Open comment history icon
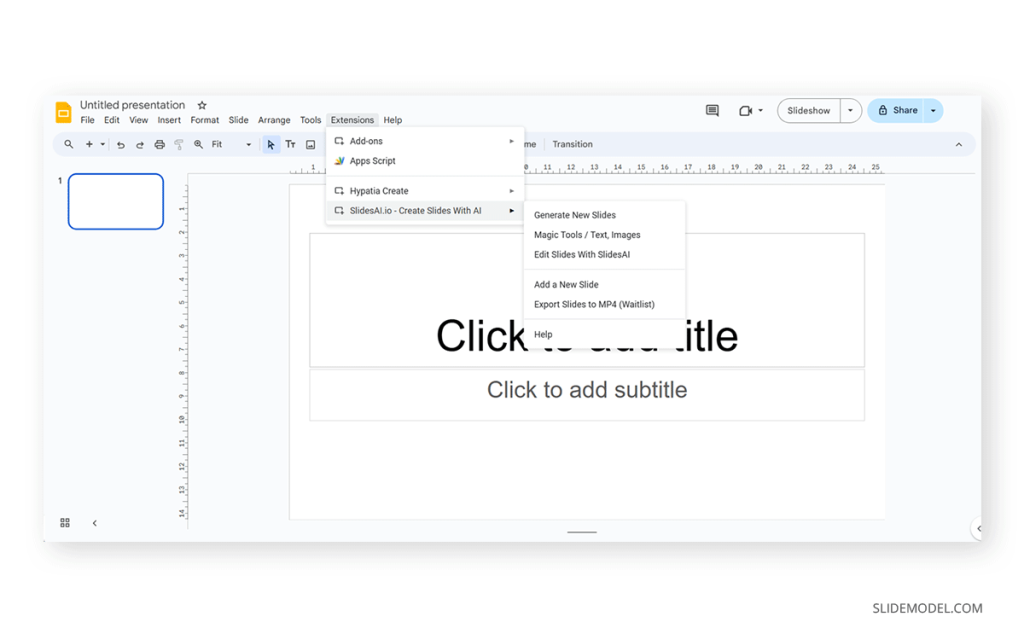Viewport: 1024px width, 634px height. coord(712,110)
